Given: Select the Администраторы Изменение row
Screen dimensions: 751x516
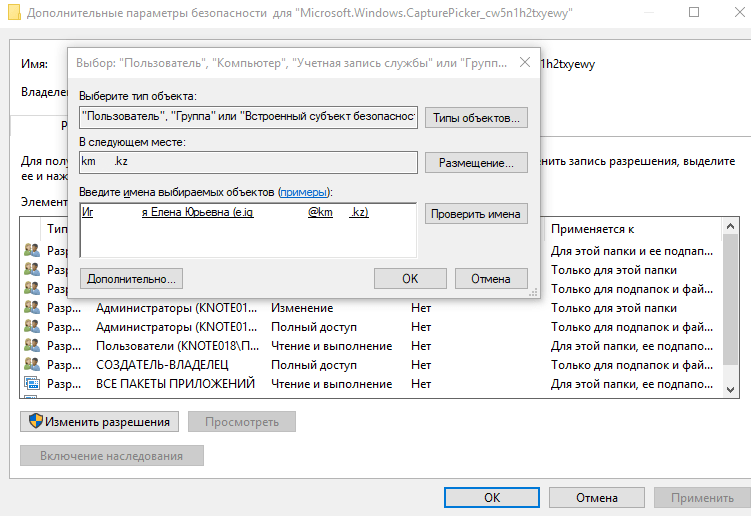Looking at the screenshot, I should 370,308.
